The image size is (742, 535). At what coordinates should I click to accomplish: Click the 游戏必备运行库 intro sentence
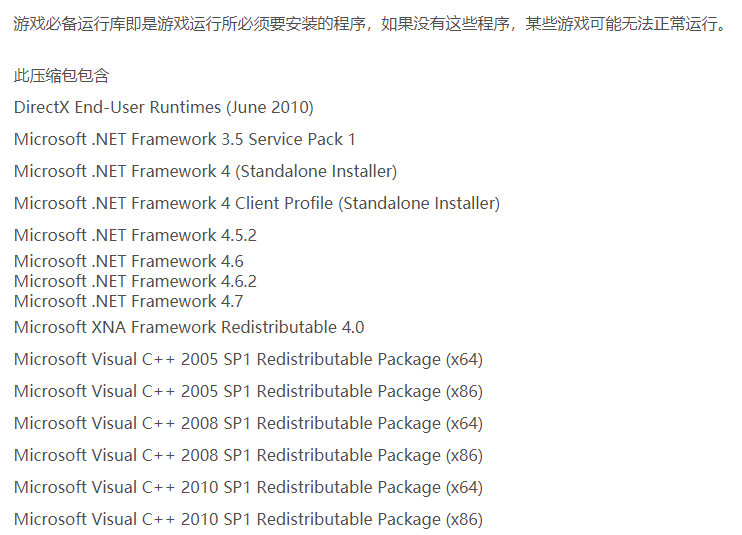pyautogui.click(x=371, y=23)
